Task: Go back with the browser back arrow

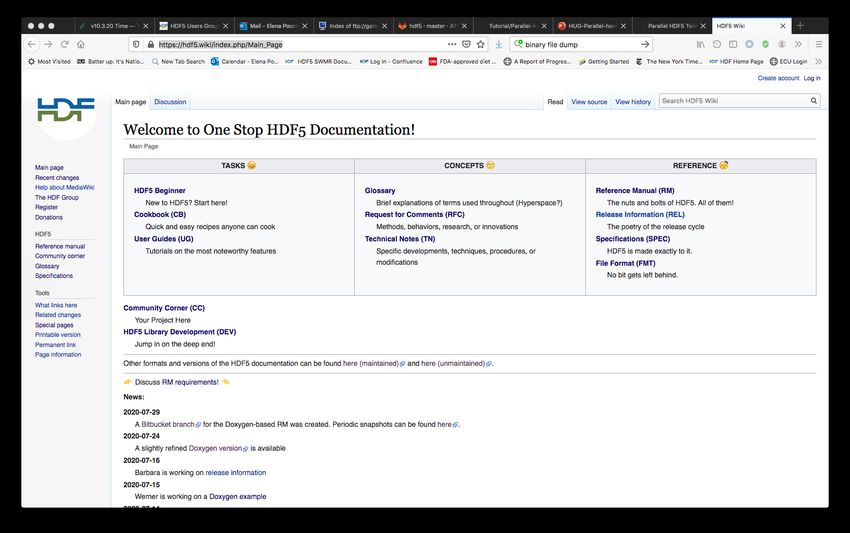Action: tap(32, 44)
